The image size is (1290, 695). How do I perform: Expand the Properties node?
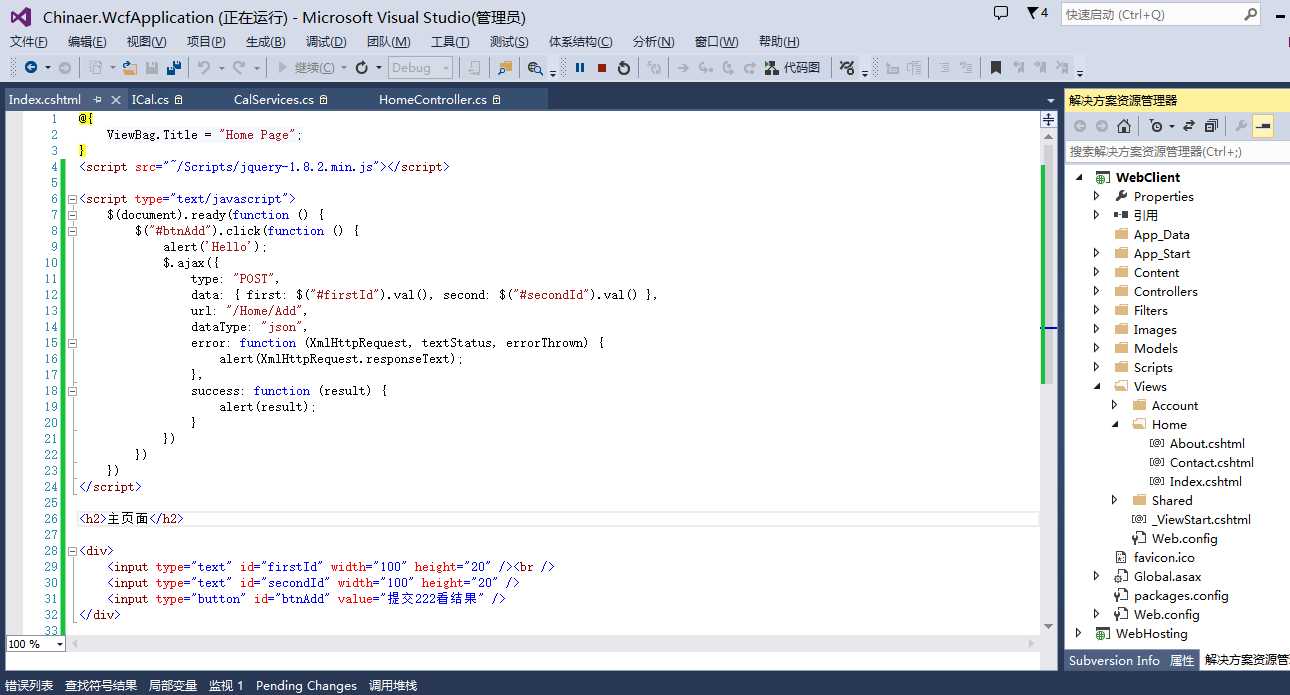[1097, 196]
